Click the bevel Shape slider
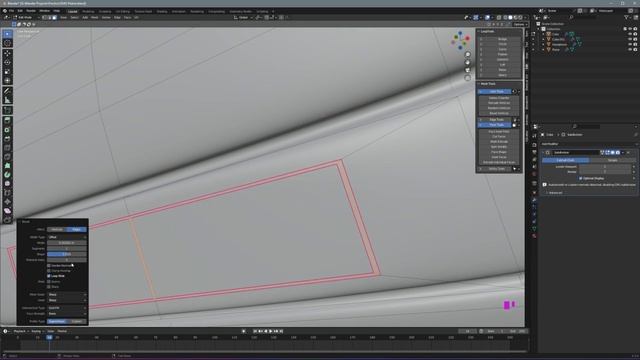 (67, 254)
